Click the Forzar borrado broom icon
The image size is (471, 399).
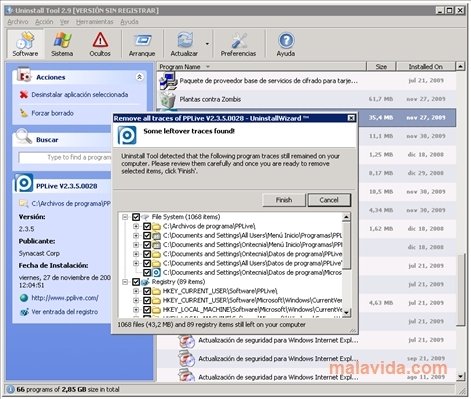(x=24, y=113)
